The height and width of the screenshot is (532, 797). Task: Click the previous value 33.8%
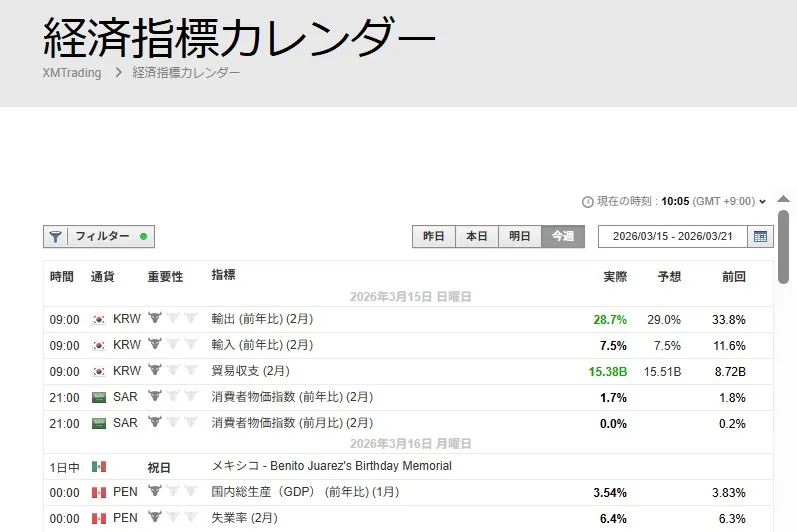pos(729,320)
